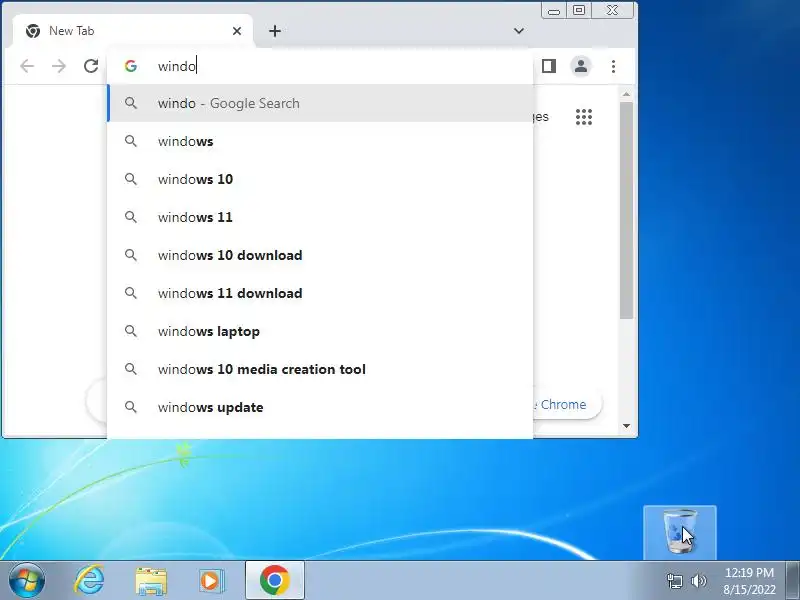Open the side panel icon

pyautogui.click(x=548, y=66)
